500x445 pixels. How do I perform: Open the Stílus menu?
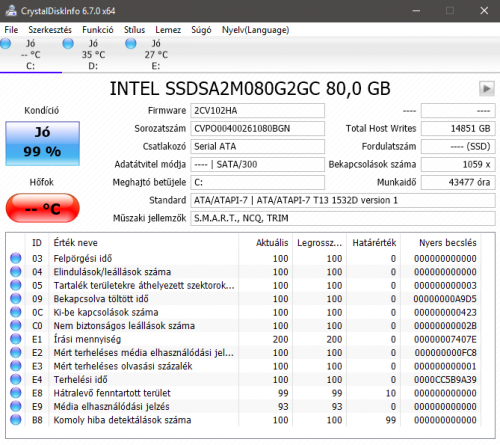134,30
